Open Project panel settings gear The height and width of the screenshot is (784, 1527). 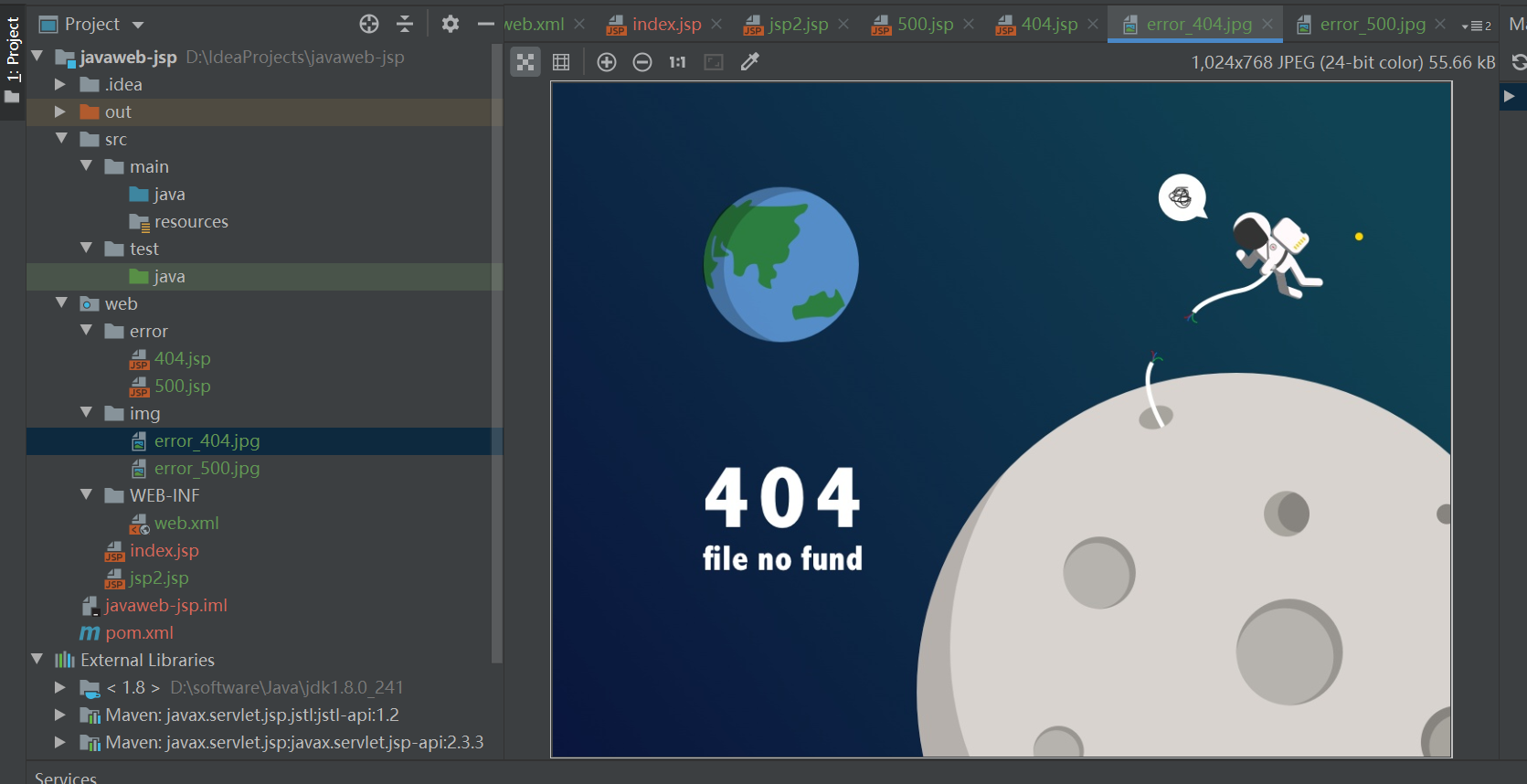pos(451,24)
